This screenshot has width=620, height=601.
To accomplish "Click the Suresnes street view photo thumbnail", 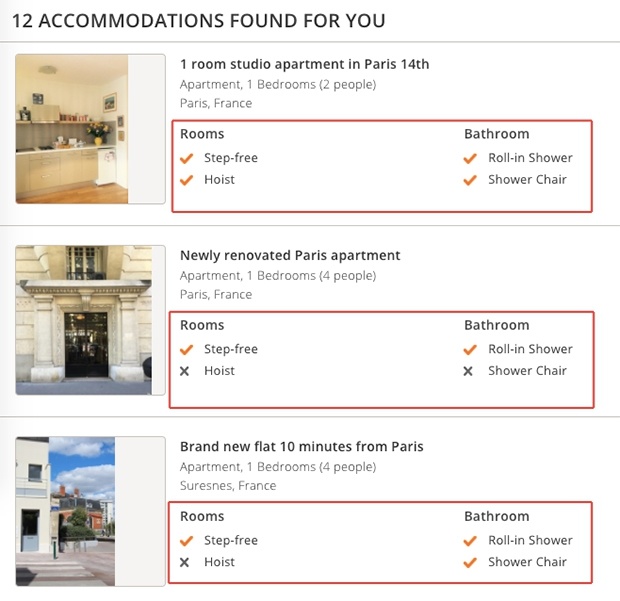I will pyautogui.click(x=65, y=511).
